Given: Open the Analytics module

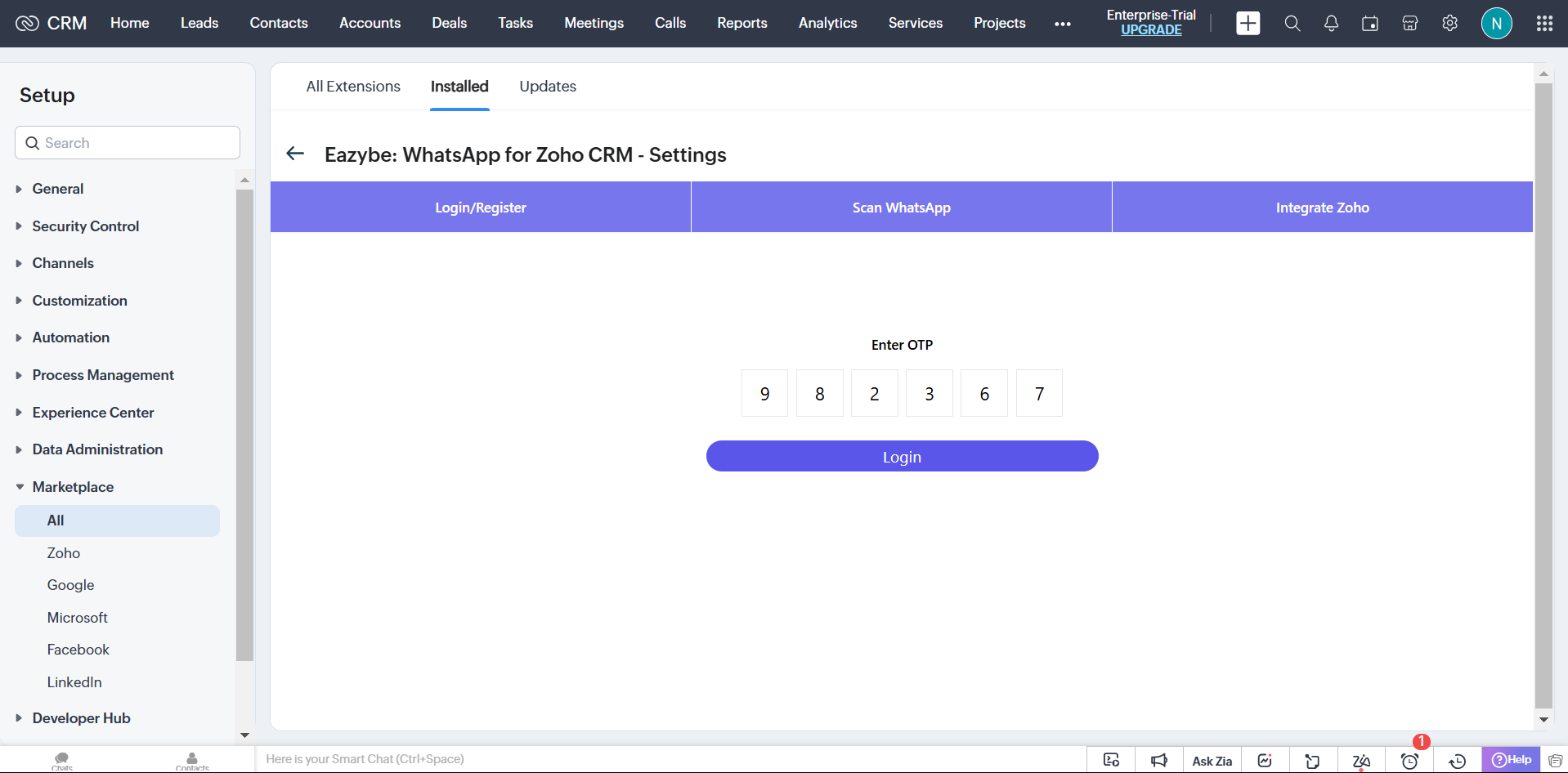Looking at the screenshot, I should point(828,23).
